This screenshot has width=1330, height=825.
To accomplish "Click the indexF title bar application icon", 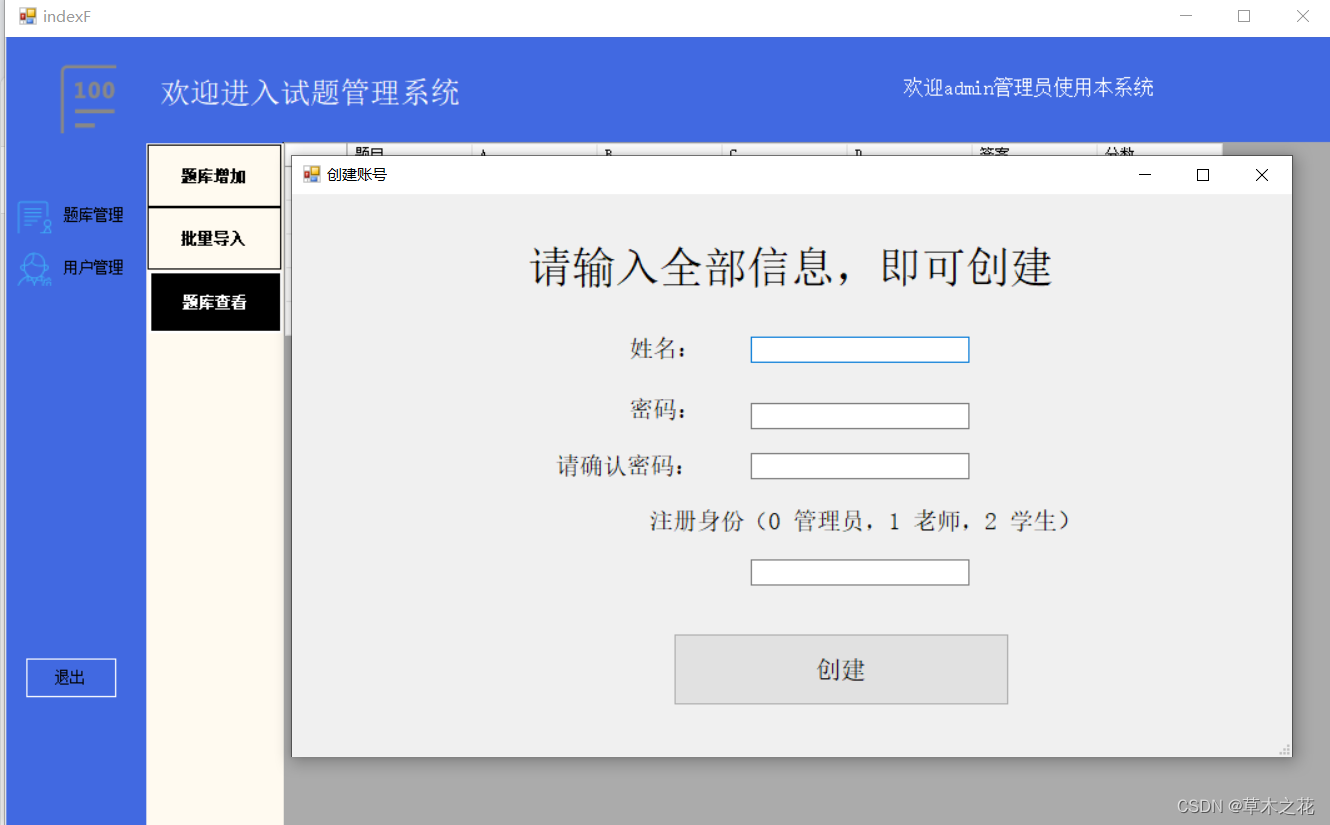I will 27,15.
